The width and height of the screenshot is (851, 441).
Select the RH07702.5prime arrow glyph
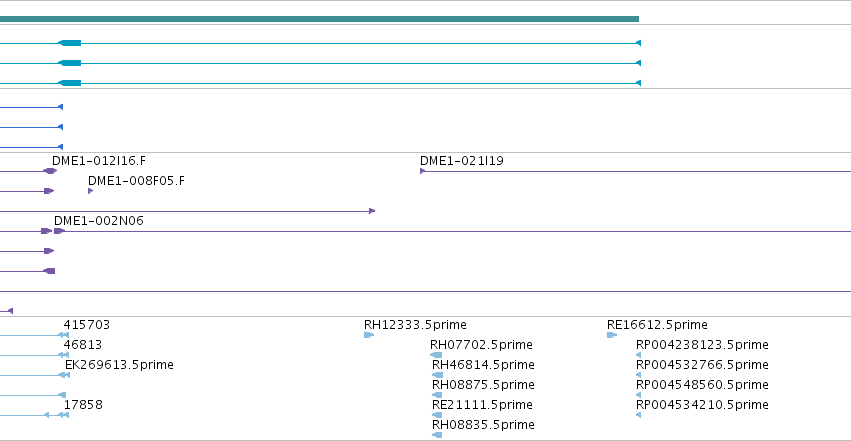[x=436, y=355]
